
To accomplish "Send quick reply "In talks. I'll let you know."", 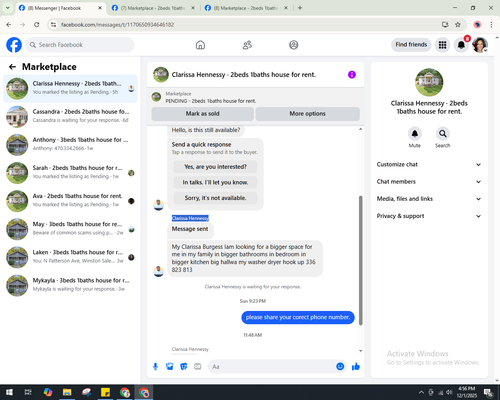I will 215,182.
